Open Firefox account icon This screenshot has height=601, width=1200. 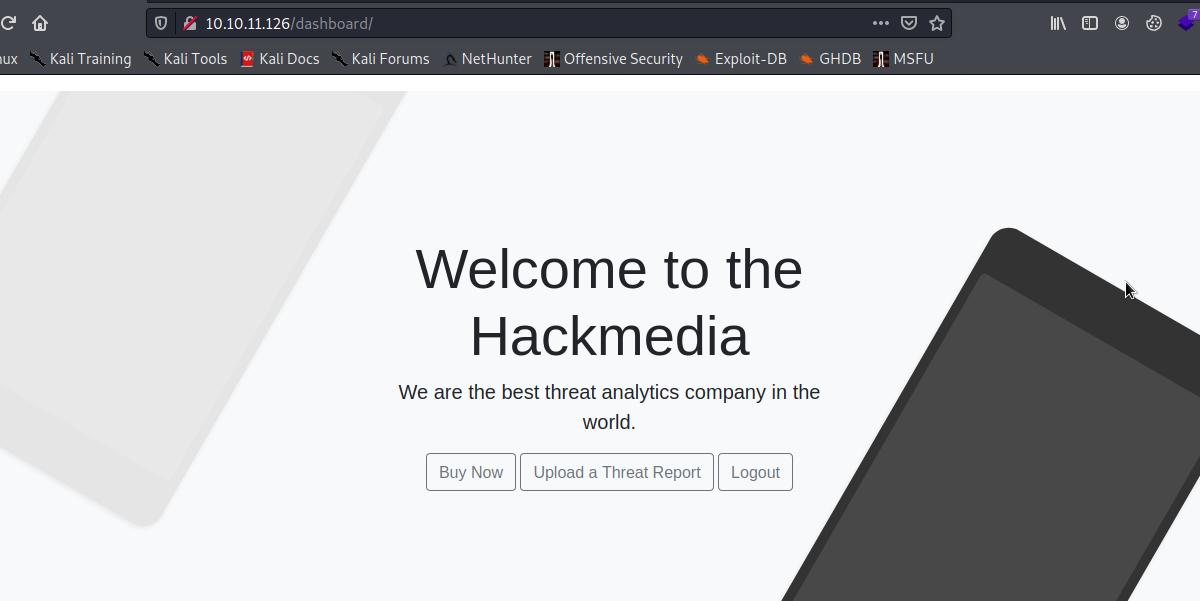pos(1122,23)
